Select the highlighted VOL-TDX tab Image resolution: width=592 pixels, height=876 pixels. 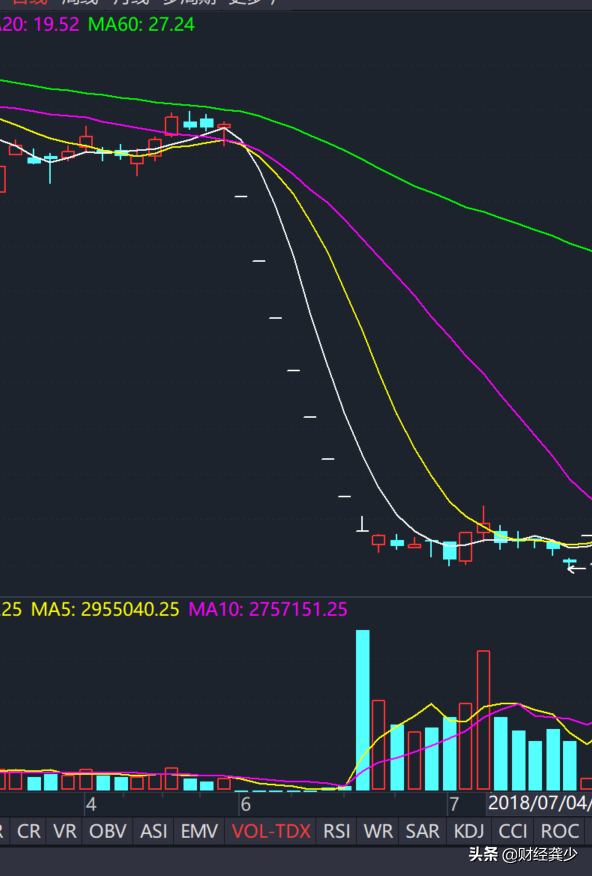click(270, 831)
